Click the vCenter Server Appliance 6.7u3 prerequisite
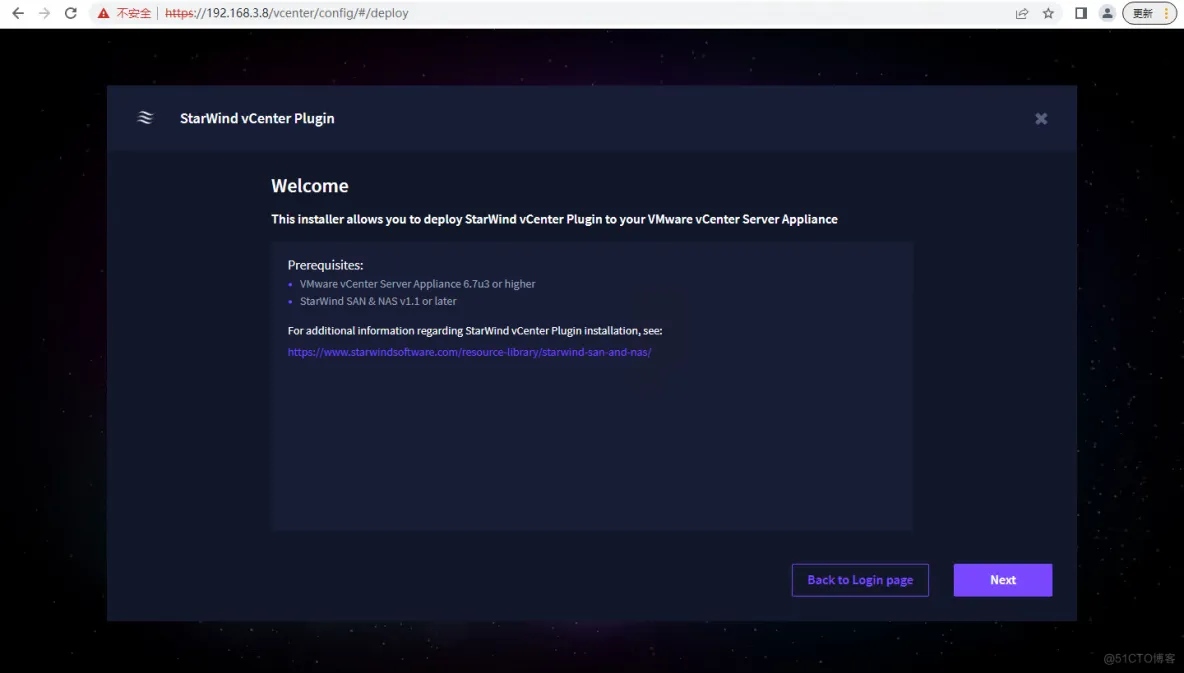 [418, 284]
